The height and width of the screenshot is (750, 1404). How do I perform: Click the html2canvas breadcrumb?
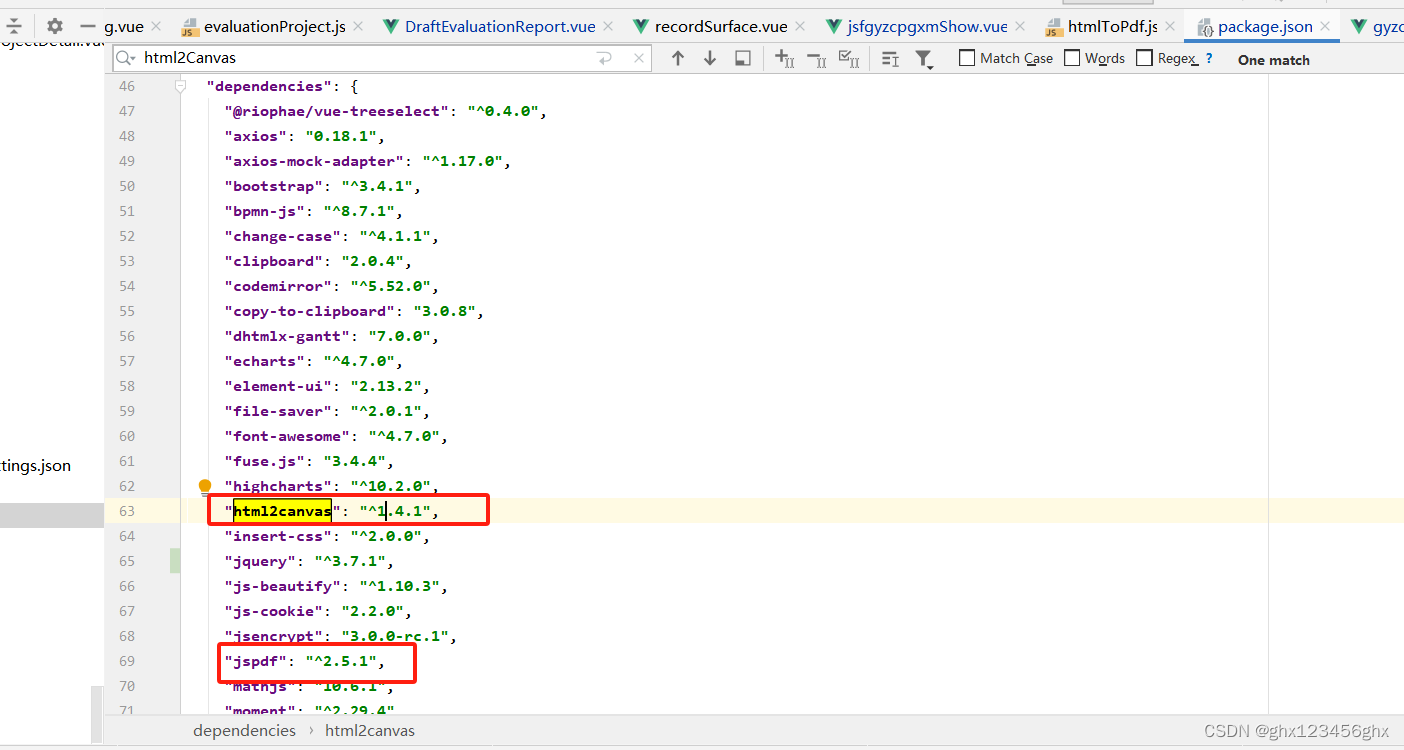[370, 730]
